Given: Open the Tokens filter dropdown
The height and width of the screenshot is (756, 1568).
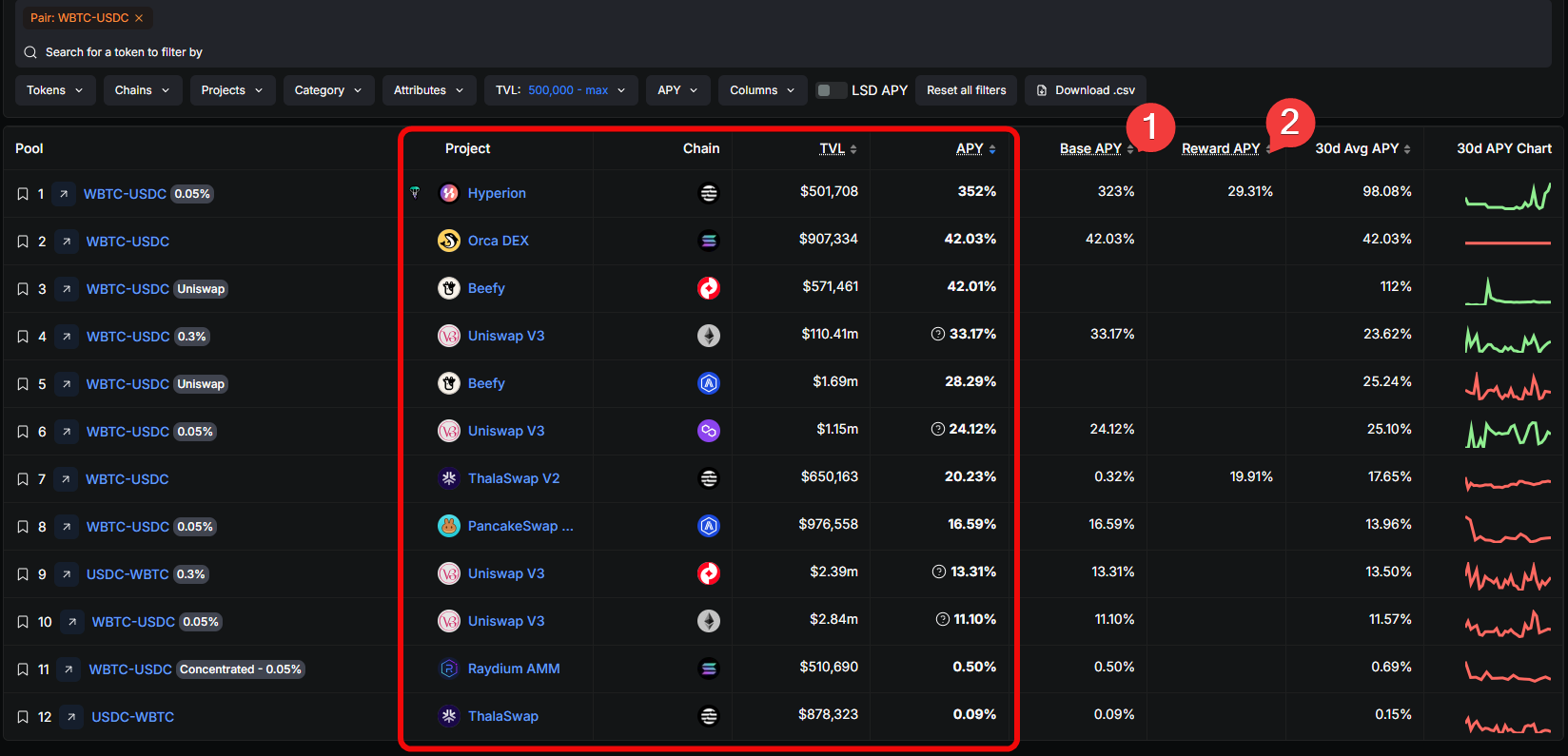Looking at the screenshot, I should [x=55, y=90].
